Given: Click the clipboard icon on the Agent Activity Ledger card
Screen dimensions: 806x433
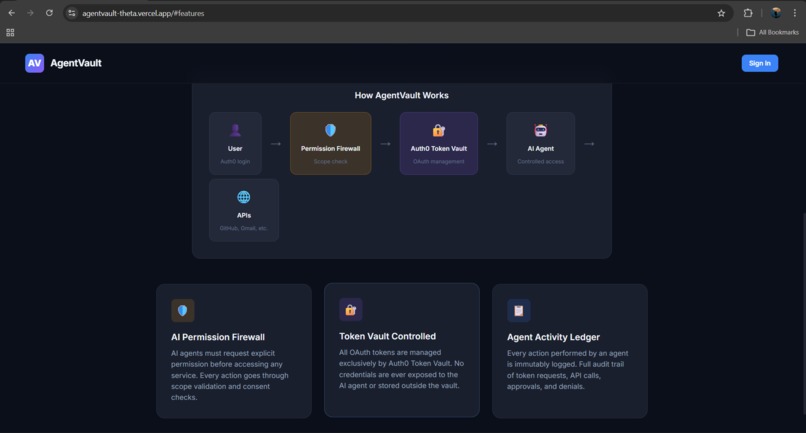Looking at the screenshot, I should point(519,311).
